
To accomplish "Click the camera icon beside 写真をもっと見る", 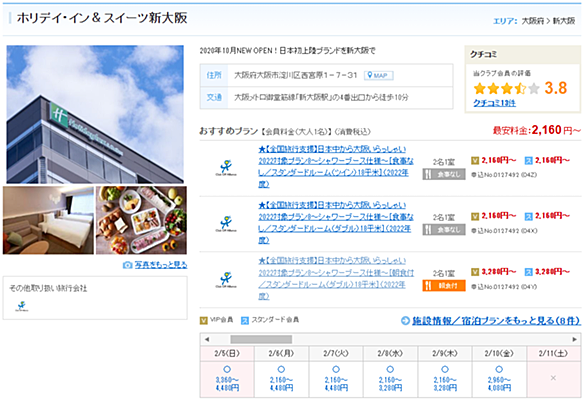I will pos(127,265).
